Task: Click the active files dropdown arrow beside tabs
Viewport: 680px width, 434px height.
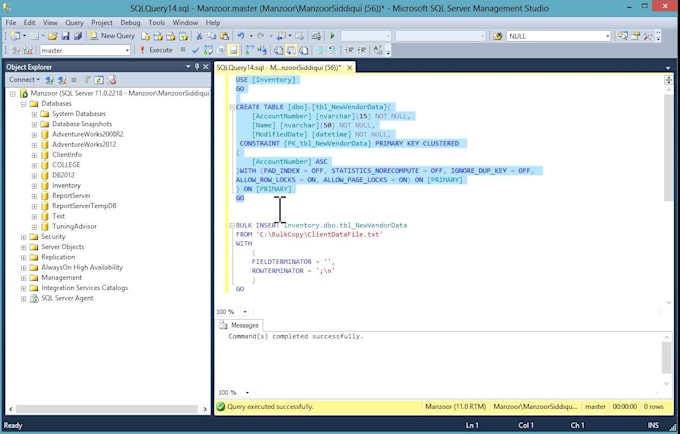Action: [x=668, y=68]
